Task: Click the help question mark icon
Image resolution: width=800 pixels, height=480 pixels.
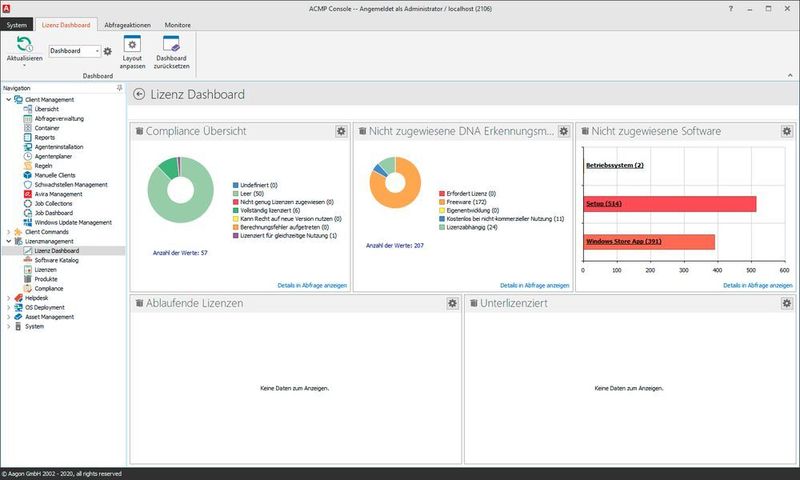Action: [731, 9]
